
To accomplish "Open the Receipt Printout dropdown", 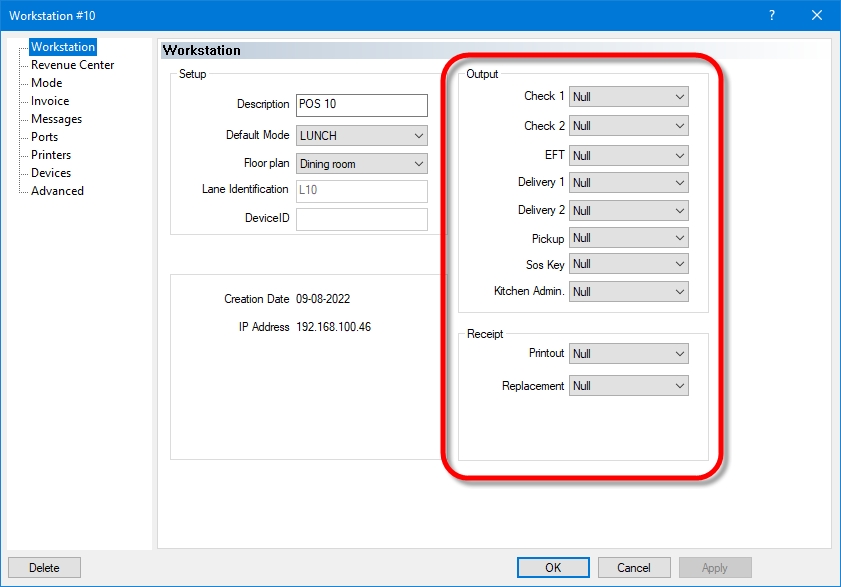I will pyautogui.click(x=628, y=354).
